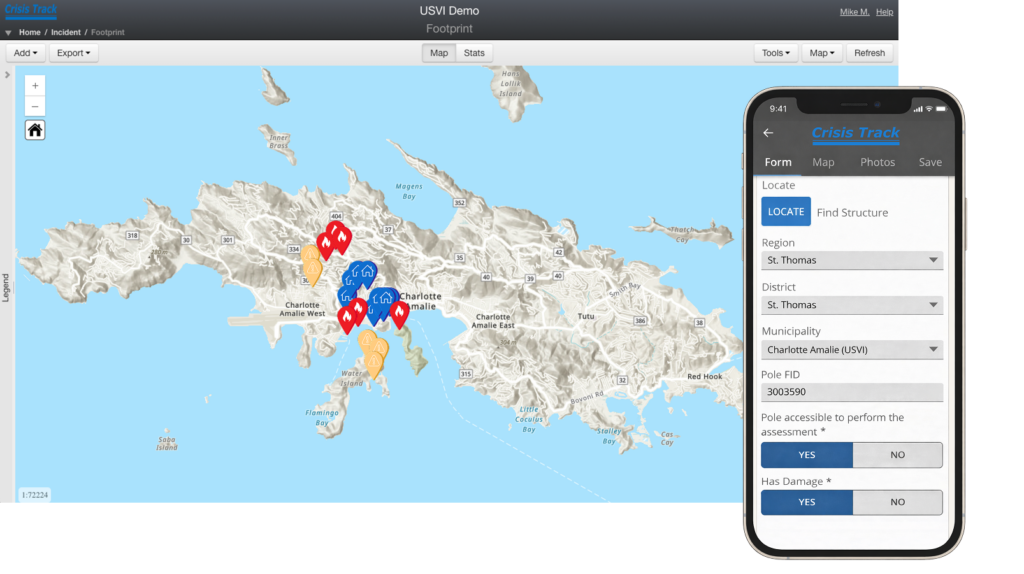Click the blue LOCATE button

pos(786,212)
